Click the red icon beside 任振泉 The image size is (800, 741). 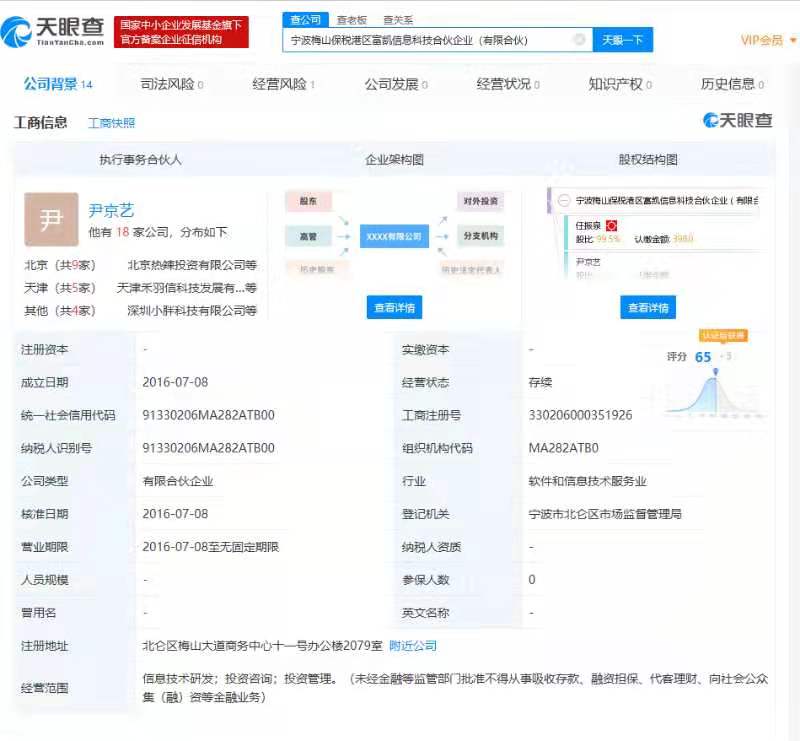[x=612, y=226]
